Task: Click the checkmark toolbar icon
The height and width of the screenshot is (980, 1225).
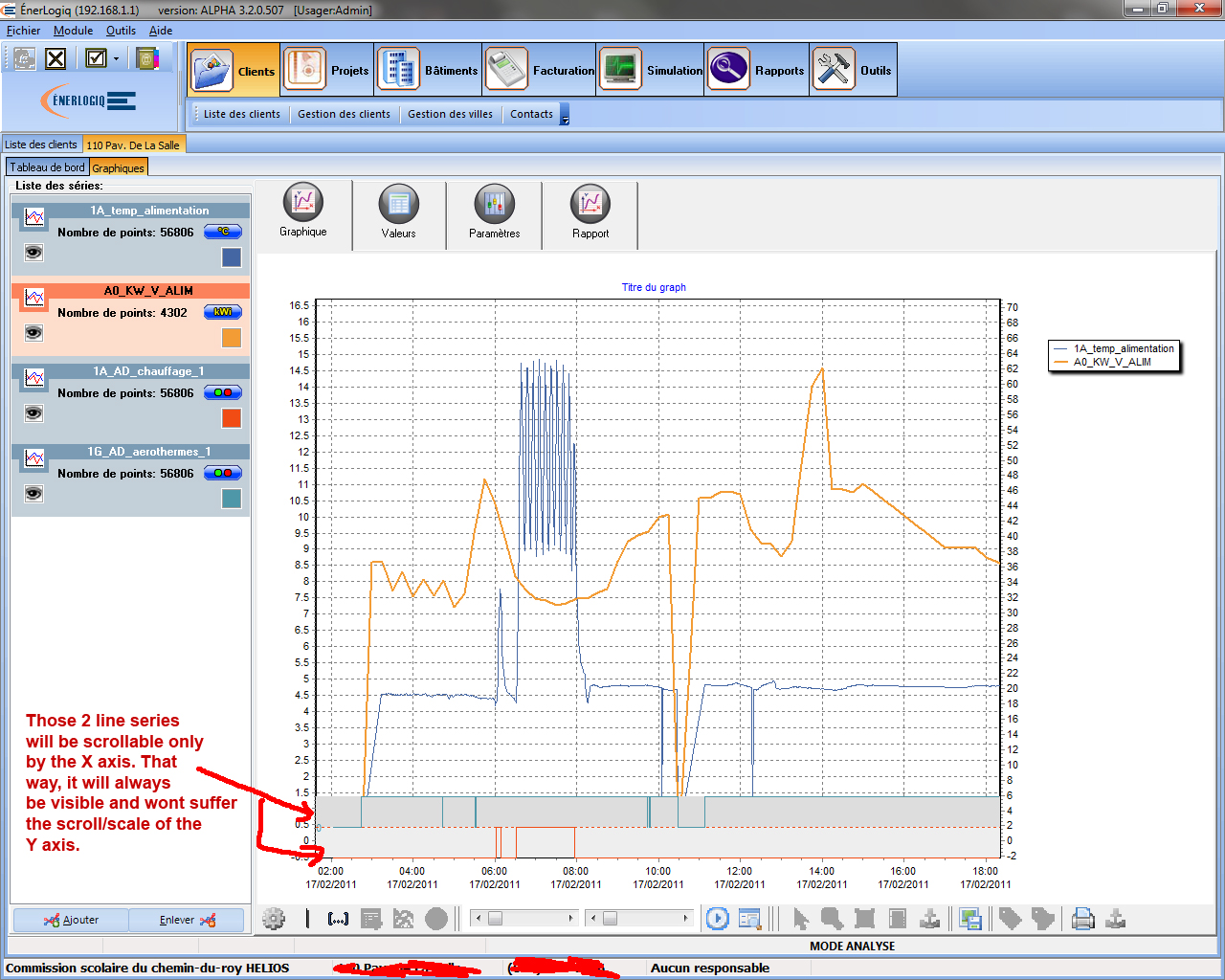Action: pyautogui.click(x=96, y=58)
